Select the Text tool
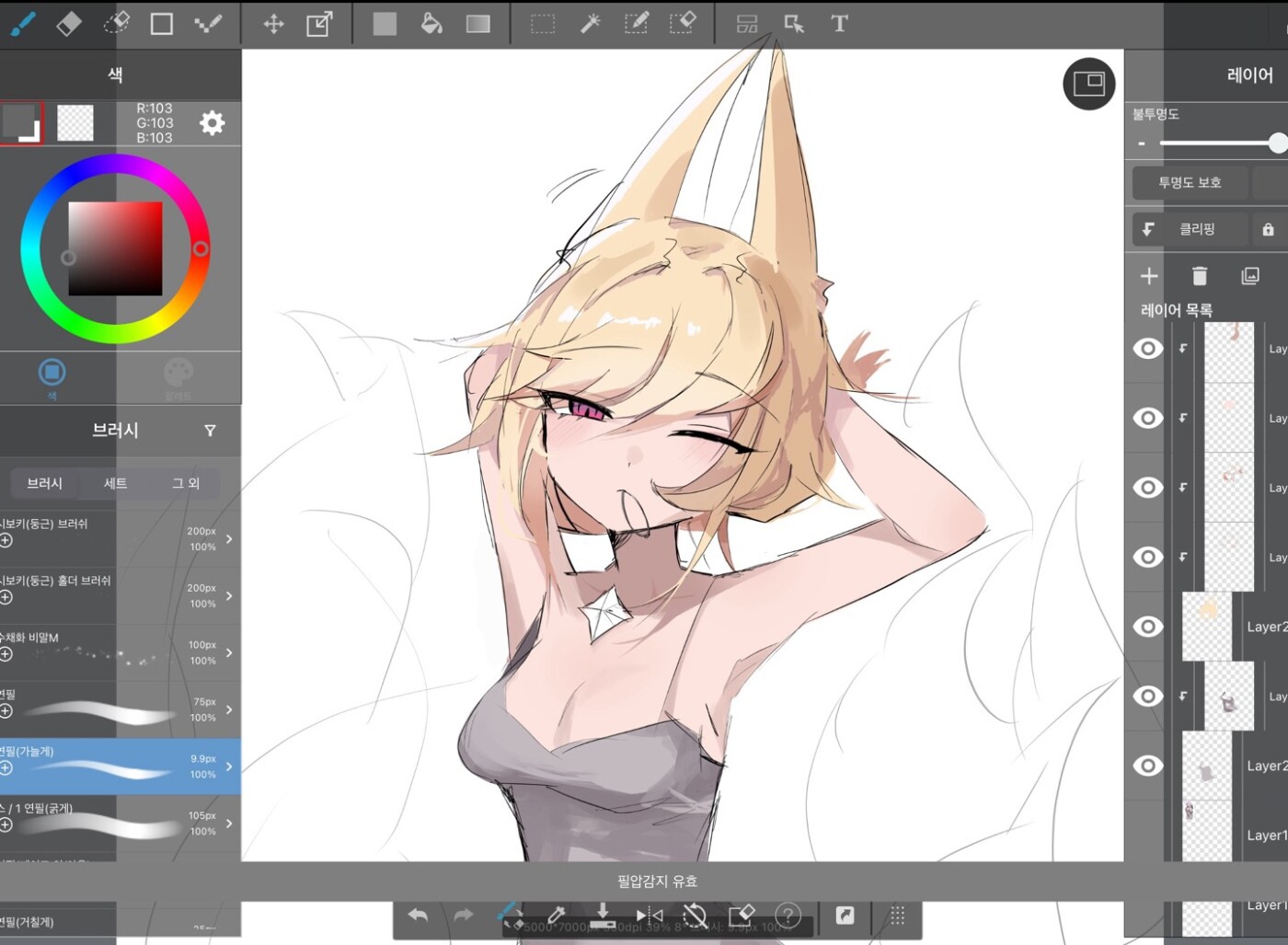1288x945 pixels. (x=839, y=24)
